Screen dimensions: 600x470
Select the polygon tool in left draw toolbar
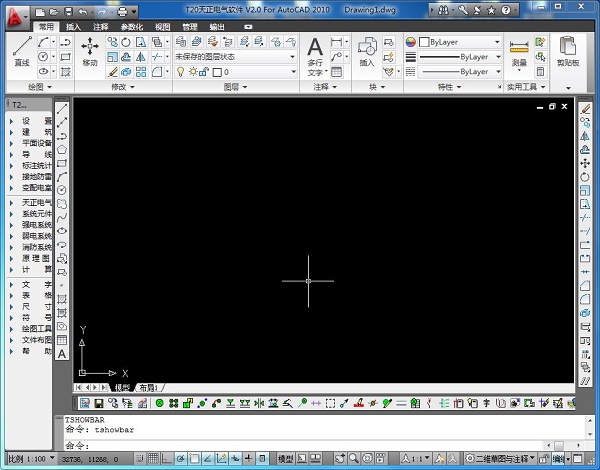pyautogui.click(x=62, y=149)
